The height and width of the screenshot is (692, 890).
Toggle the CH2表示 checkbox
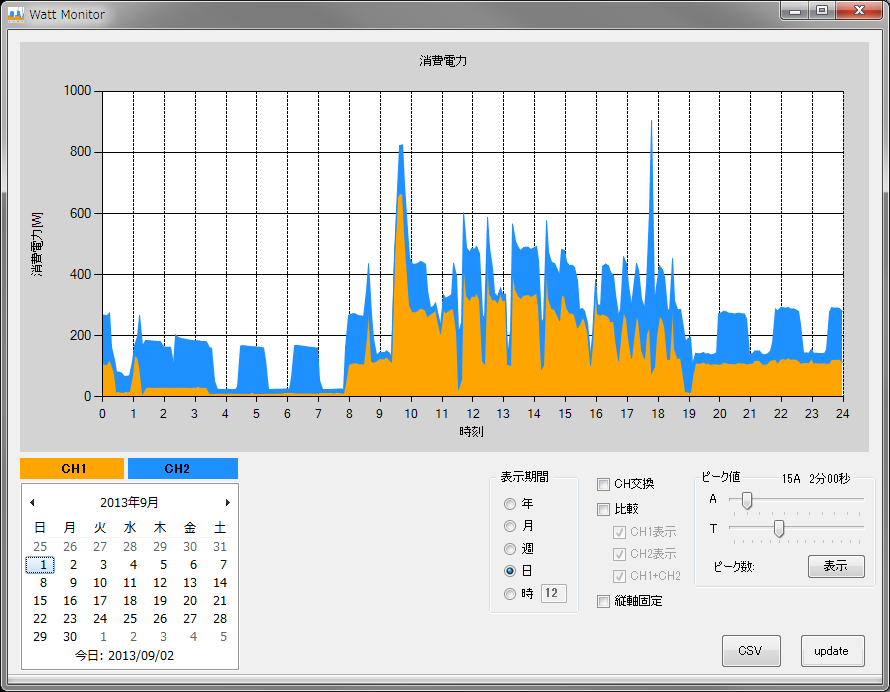click(619, 554)
